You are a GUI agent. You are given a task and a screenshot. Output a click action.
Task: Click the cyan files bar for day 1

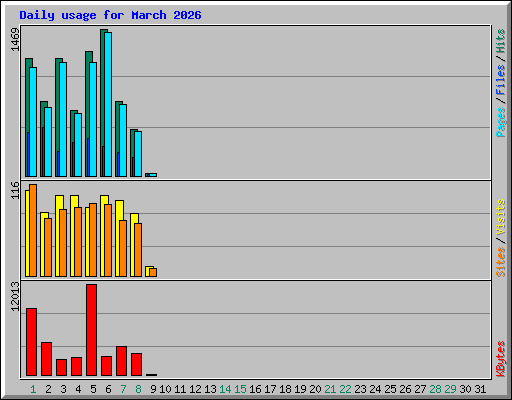33,122
